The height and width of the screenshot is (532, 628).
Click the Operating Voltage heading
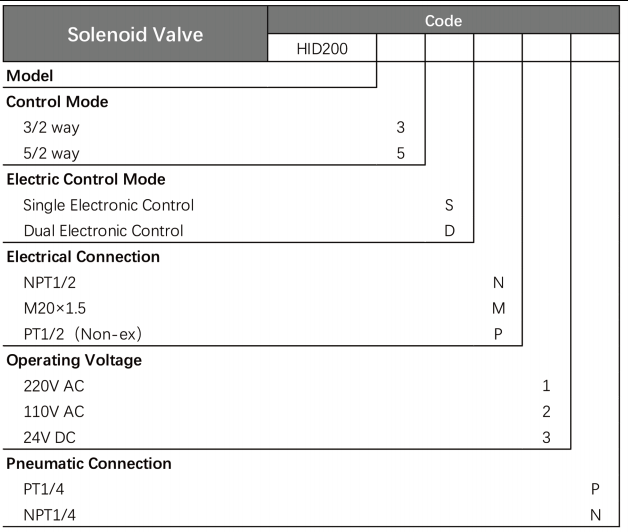click(74, 360)
